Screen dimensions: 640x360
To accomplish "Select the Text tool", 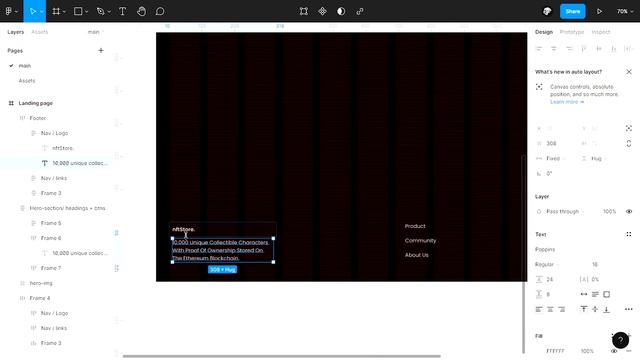I will click(x=122, y=11).
